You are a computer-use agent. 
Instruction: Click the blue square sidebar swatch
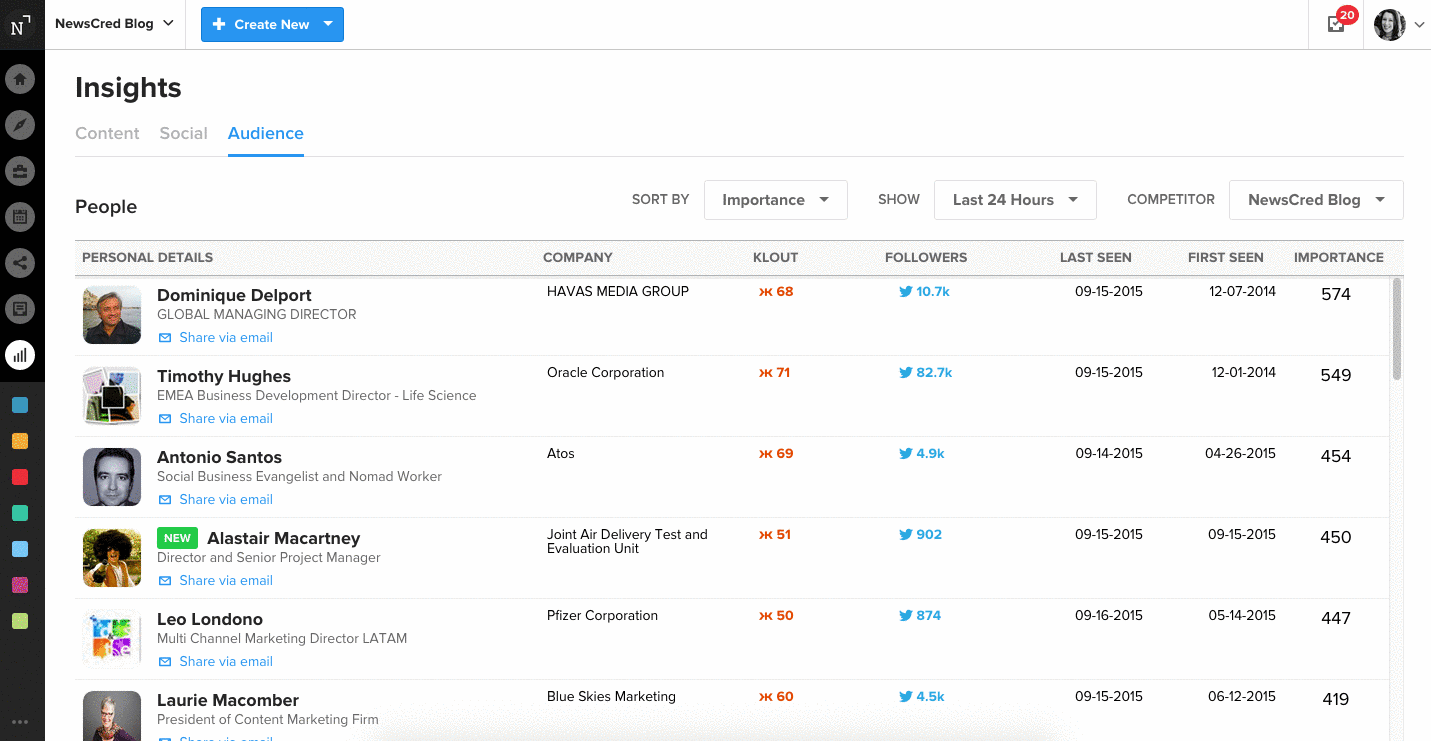(x=20, y=405)
